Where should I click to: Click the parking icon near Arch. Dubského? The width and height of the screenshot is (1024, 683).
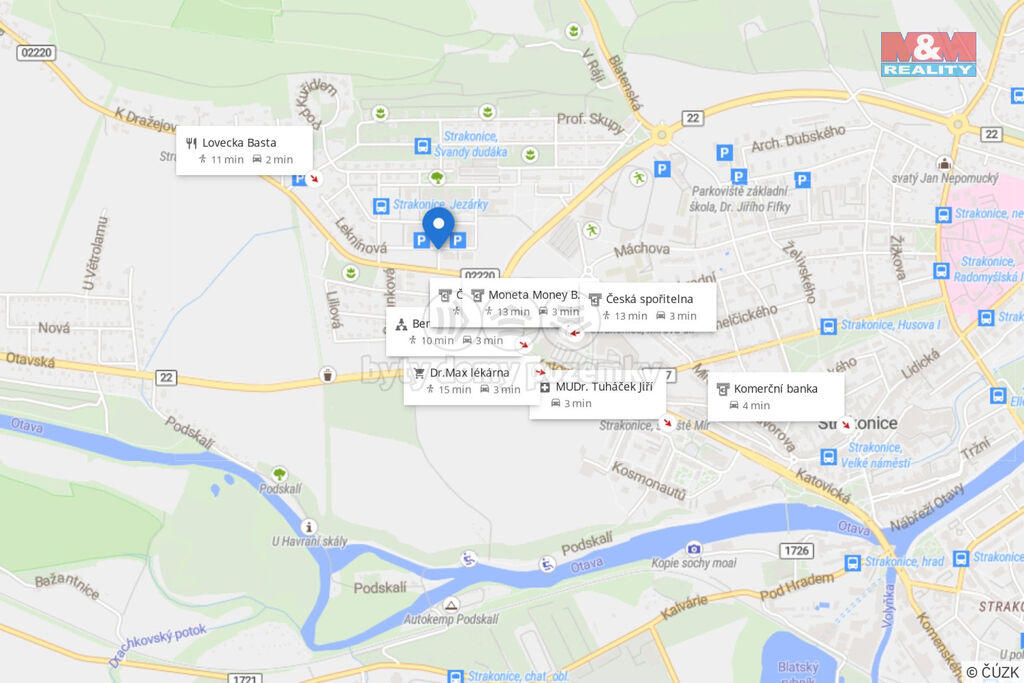[724, 153]
